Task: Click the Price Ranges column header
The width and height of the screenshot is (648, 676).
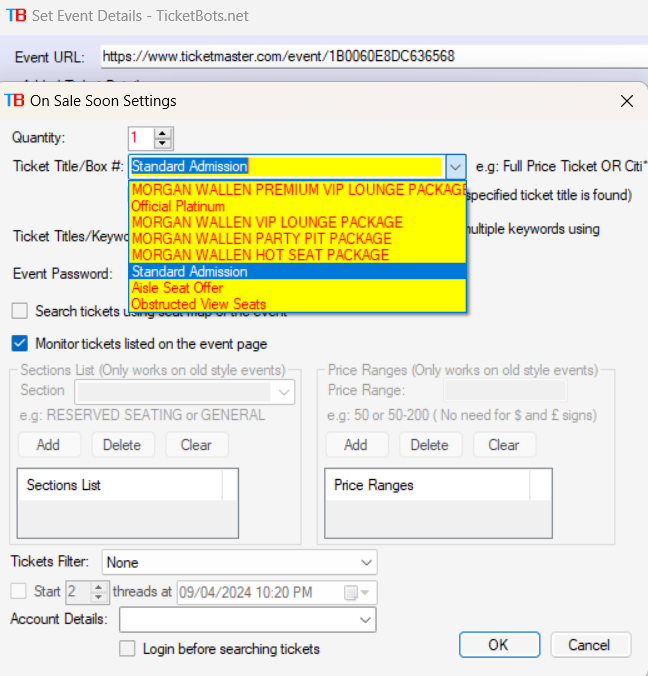Action: point(428,485)
